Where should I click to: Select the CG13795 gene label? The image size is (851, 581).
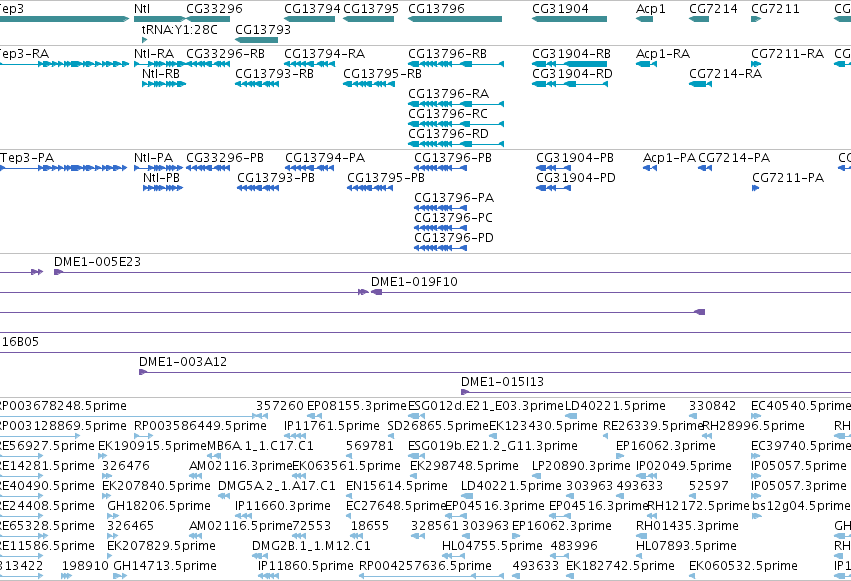tap(371, 9)
